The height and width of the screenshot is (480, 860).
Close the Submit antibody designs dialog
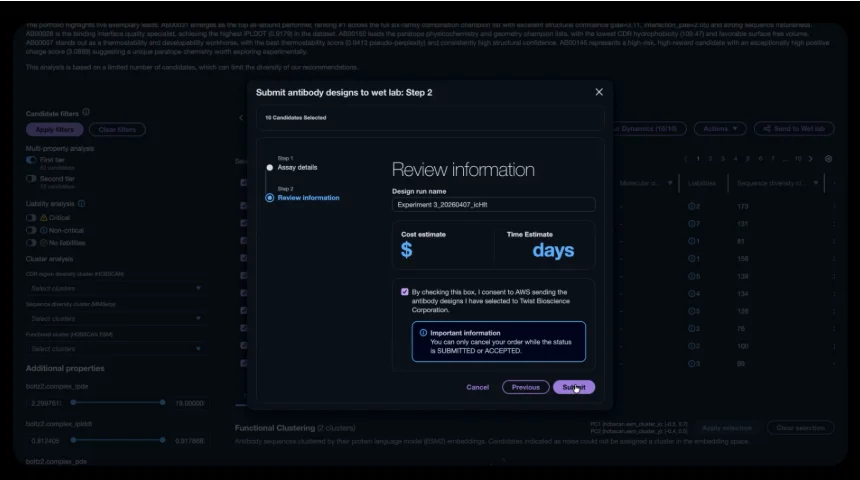(599, 92)
